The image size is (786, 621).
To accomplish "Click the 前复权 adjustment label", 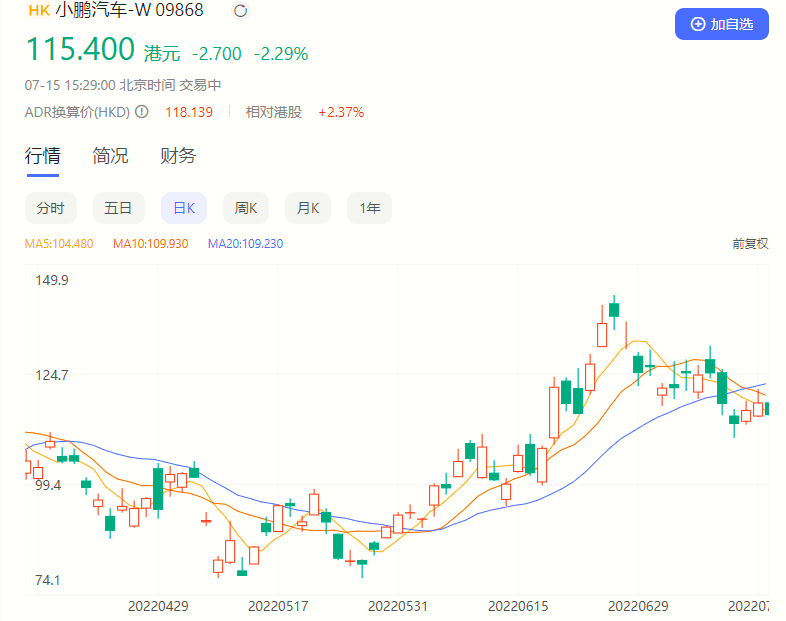I will 750,244.
